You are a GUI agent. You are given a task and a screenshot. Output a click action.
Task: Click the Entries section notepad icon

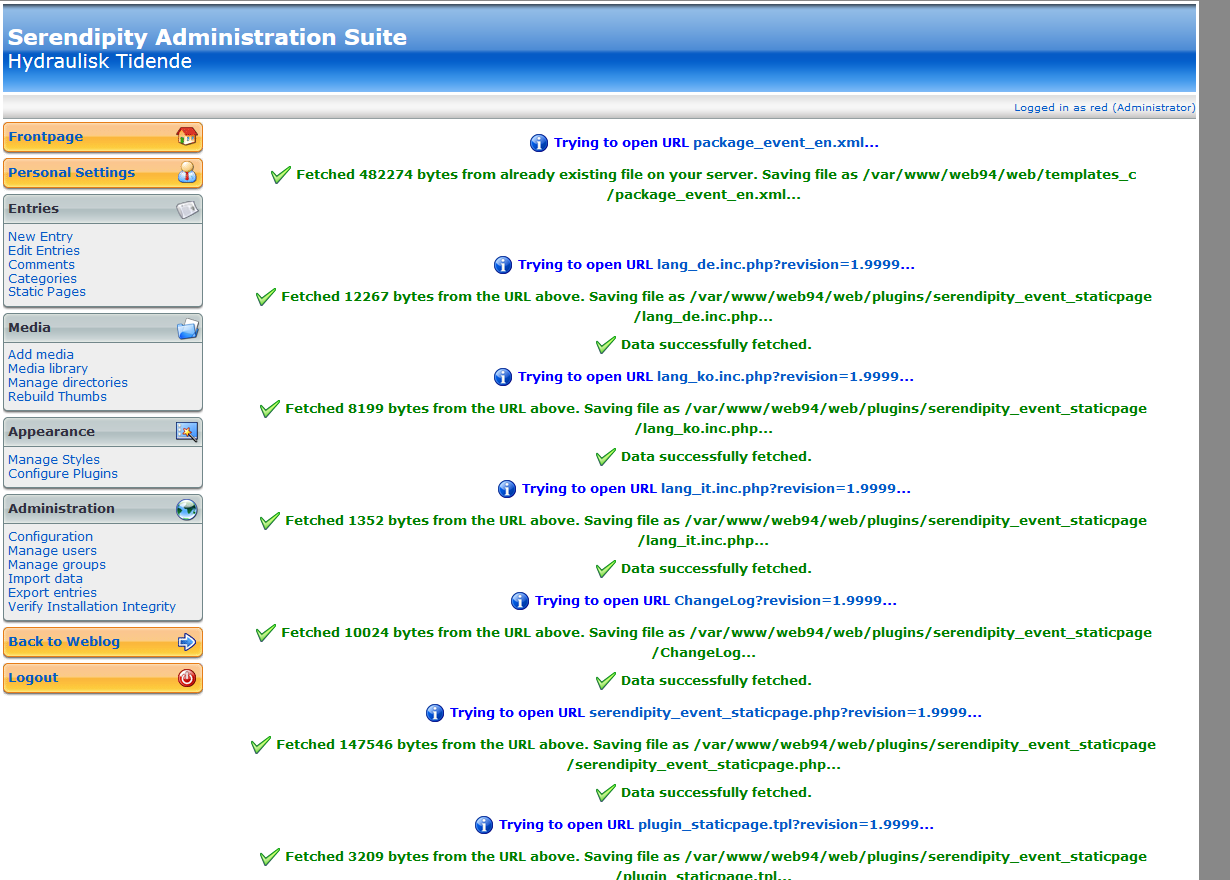pyautogui.click(x=187, y=209)
